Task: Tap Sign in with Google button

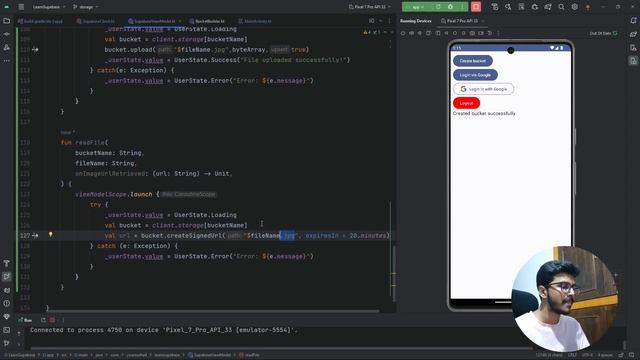Action: pos(483,89)
